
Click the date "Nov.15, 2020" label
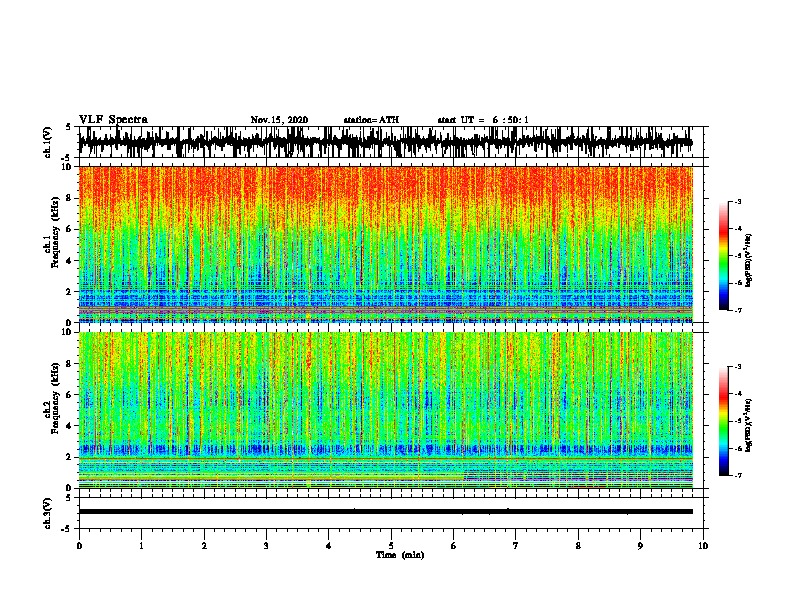click(x=279, y=120)
